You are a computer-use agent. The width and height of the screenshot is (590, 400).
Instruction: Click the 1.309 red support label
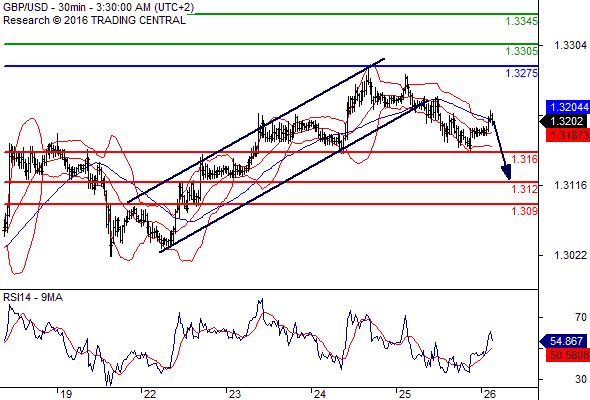pyautogui.click(x=525, y=211)
